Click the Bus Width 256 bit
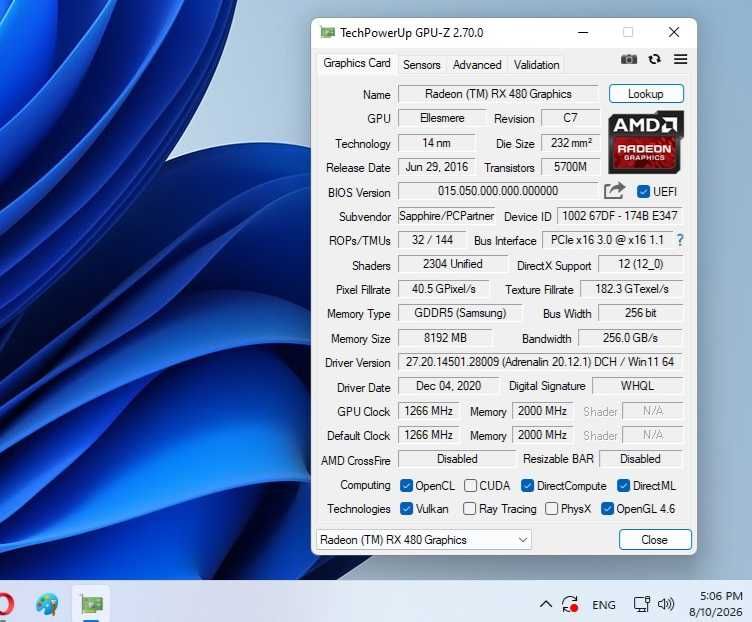Screen dimensions: 752x622 pos(641,313)
